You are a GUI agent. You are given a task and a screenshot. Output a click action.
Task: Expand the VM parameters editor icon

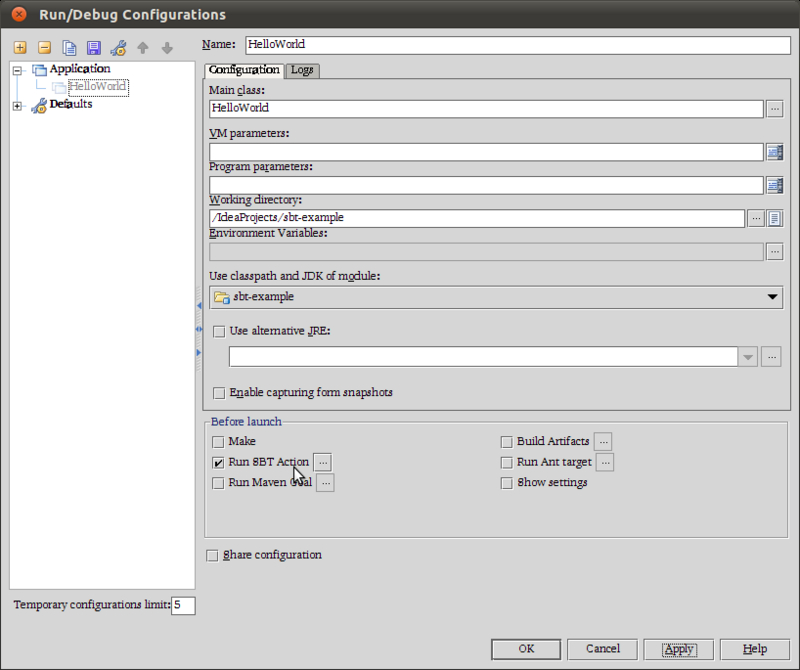[x=774, y=152]
